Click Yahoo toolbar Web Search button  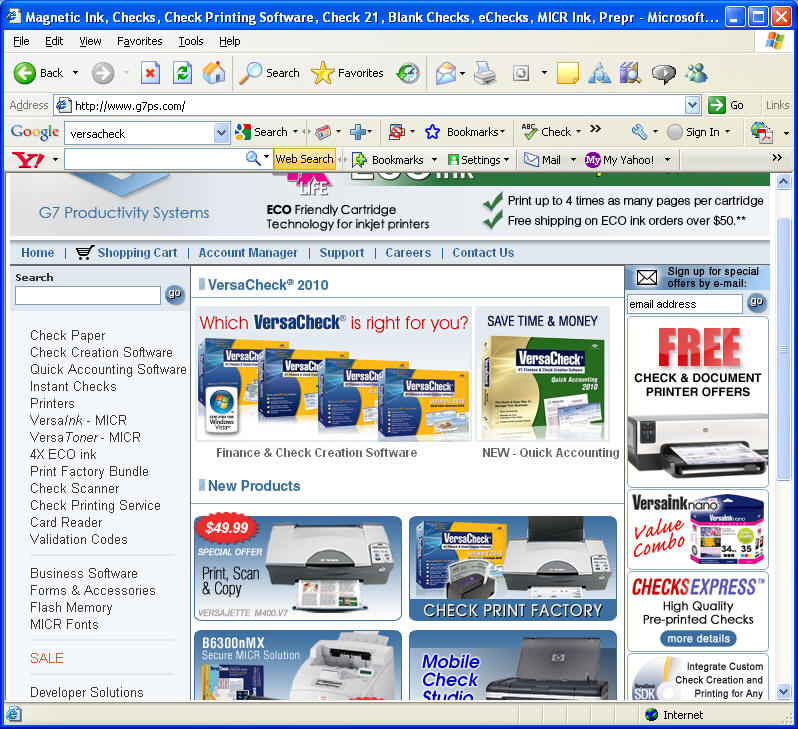click(304, 159)
